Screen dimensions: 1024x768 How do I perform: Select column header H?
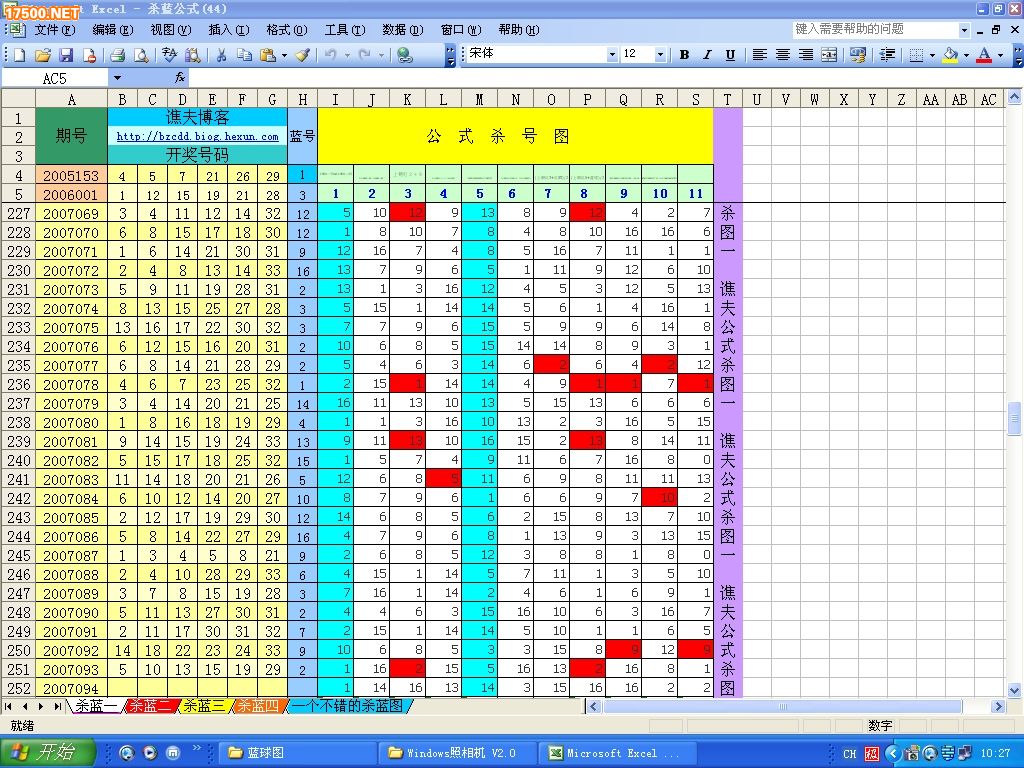pyautogui.click(x=302, y=99)
